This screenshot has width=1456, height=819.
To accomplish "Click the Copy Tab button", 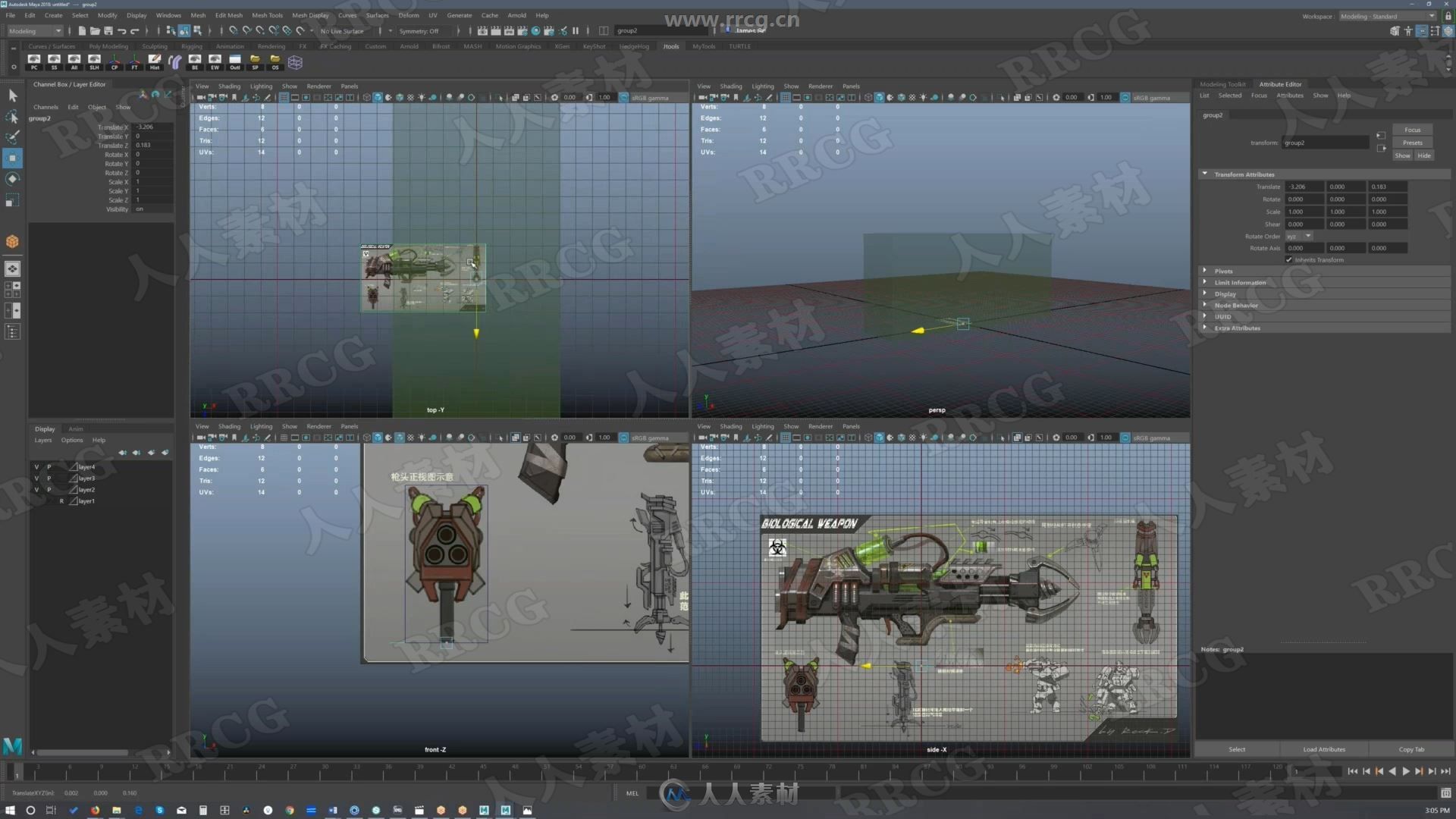I will 1411,749.
